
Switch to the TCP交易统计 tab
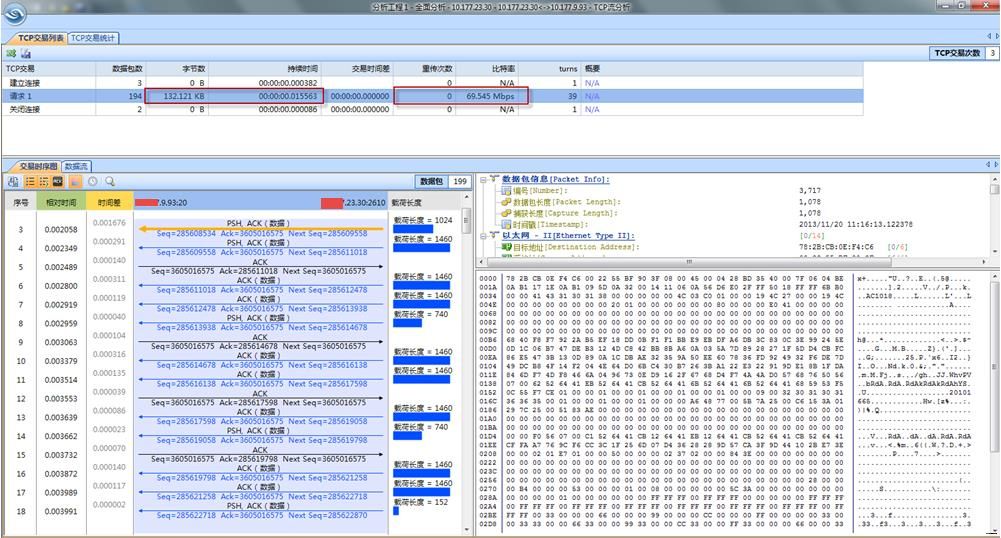[x=93, y=38]
